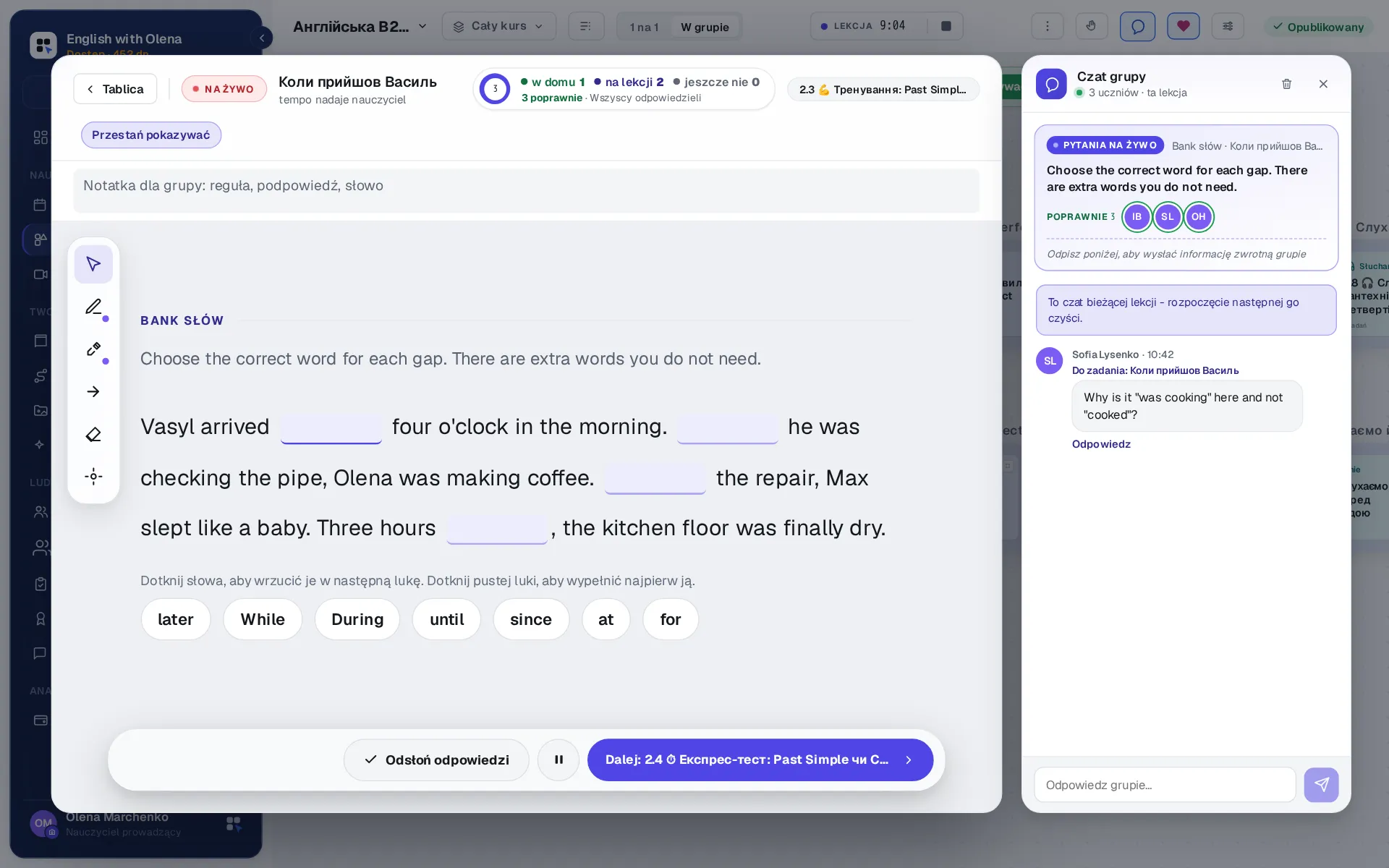Collapse the left sidebar
The width and height of the screenshot is (1389, 868).
[262, 38]
